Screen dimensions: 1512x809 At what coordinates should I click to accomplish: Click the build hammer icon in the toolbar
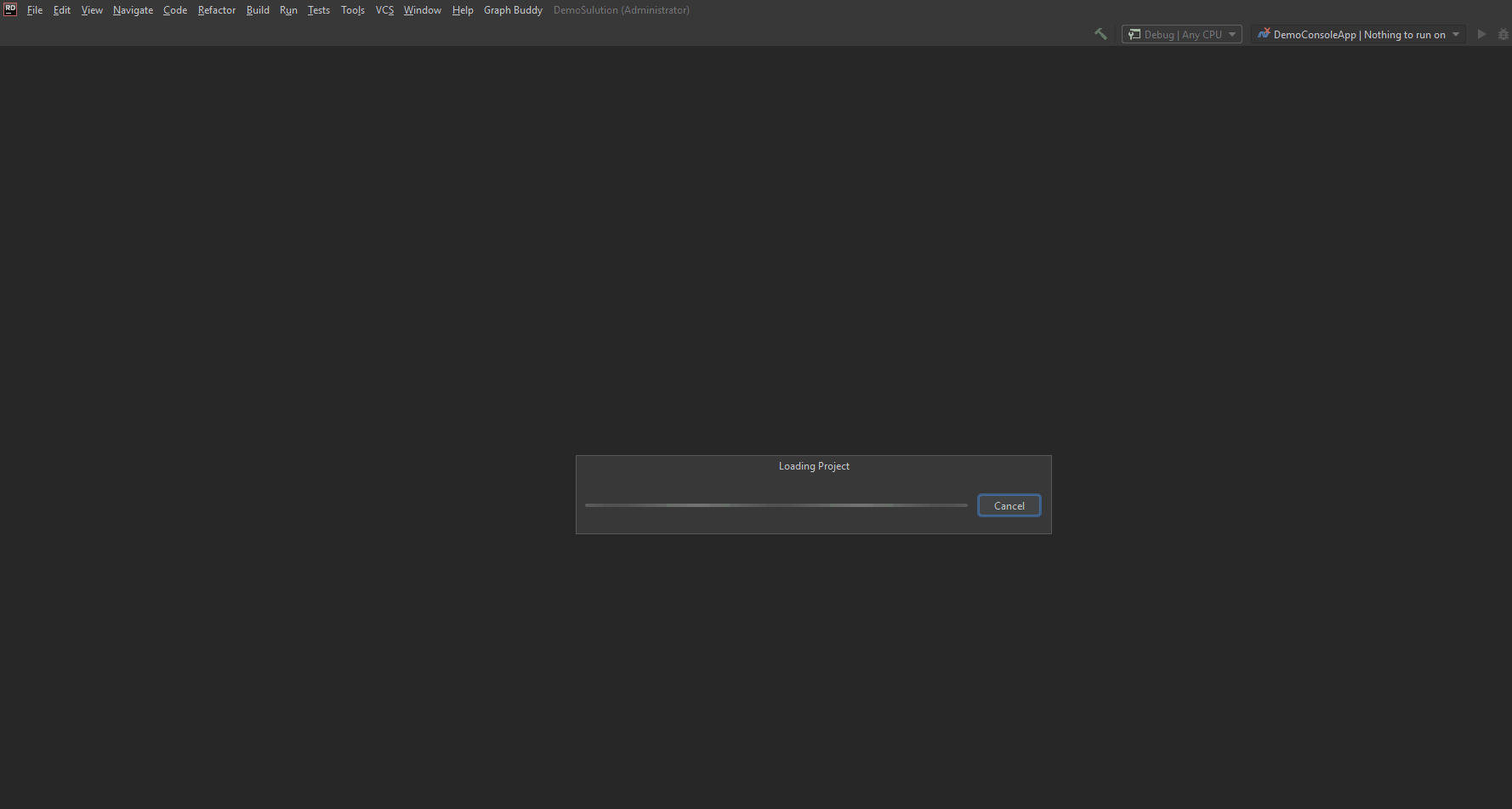(1100, 33)
